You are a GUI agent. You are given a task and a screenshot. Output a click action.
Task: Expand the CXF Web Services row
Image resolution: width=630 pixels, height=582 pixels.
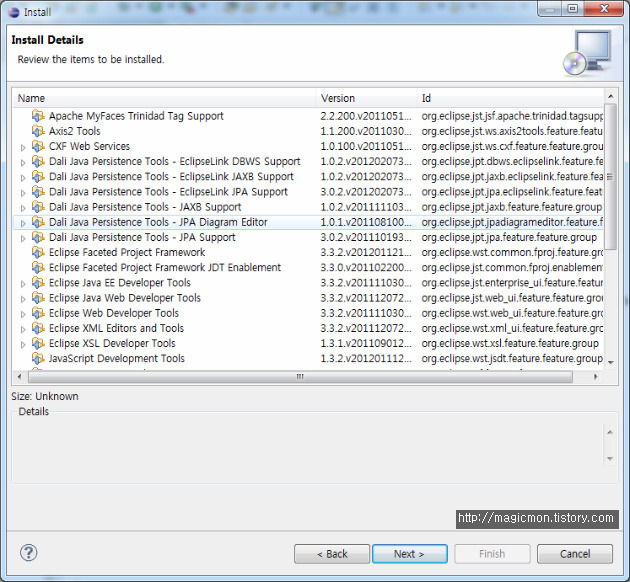pos(23,148)
